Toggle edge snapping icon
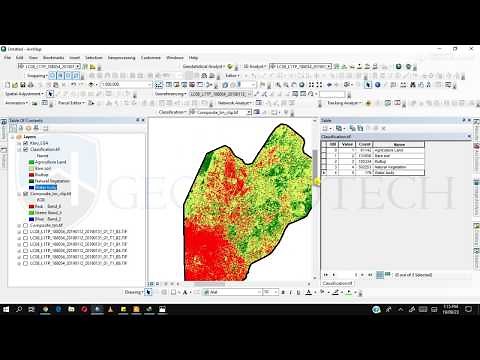This screenshot has height=360, width=480. point(76,76)
